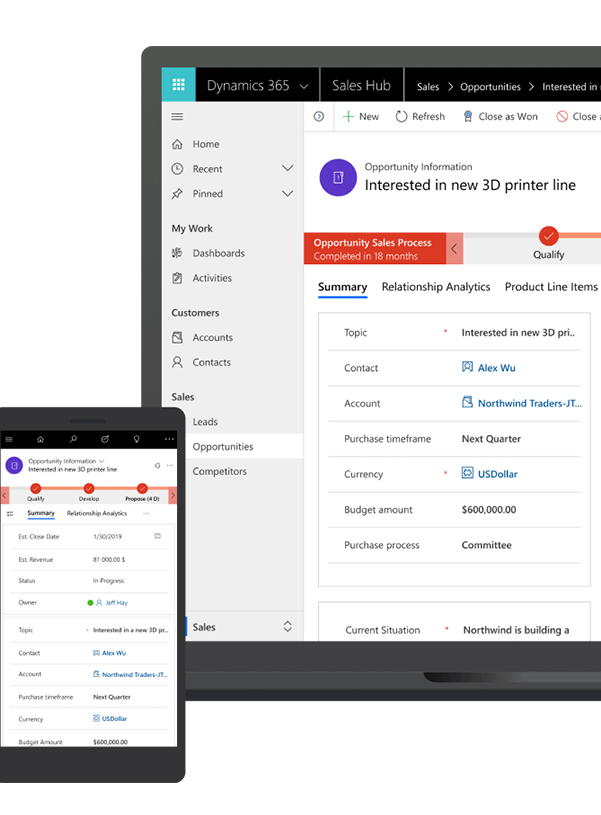Screen dimensions: 601x815
Task: Tap the Propose (4 D) stage marker on phone
Action: tap(142, 489)
